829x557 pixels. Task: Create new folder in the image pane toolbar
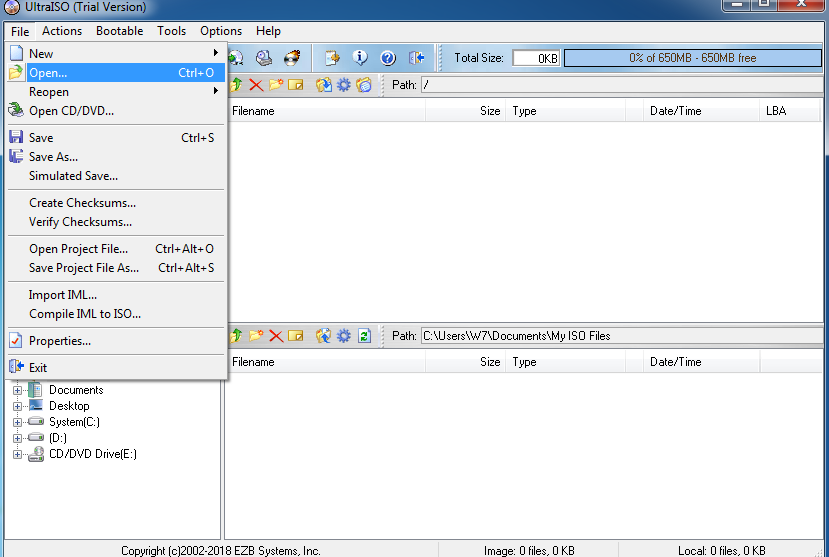click(x=275, y=85)
